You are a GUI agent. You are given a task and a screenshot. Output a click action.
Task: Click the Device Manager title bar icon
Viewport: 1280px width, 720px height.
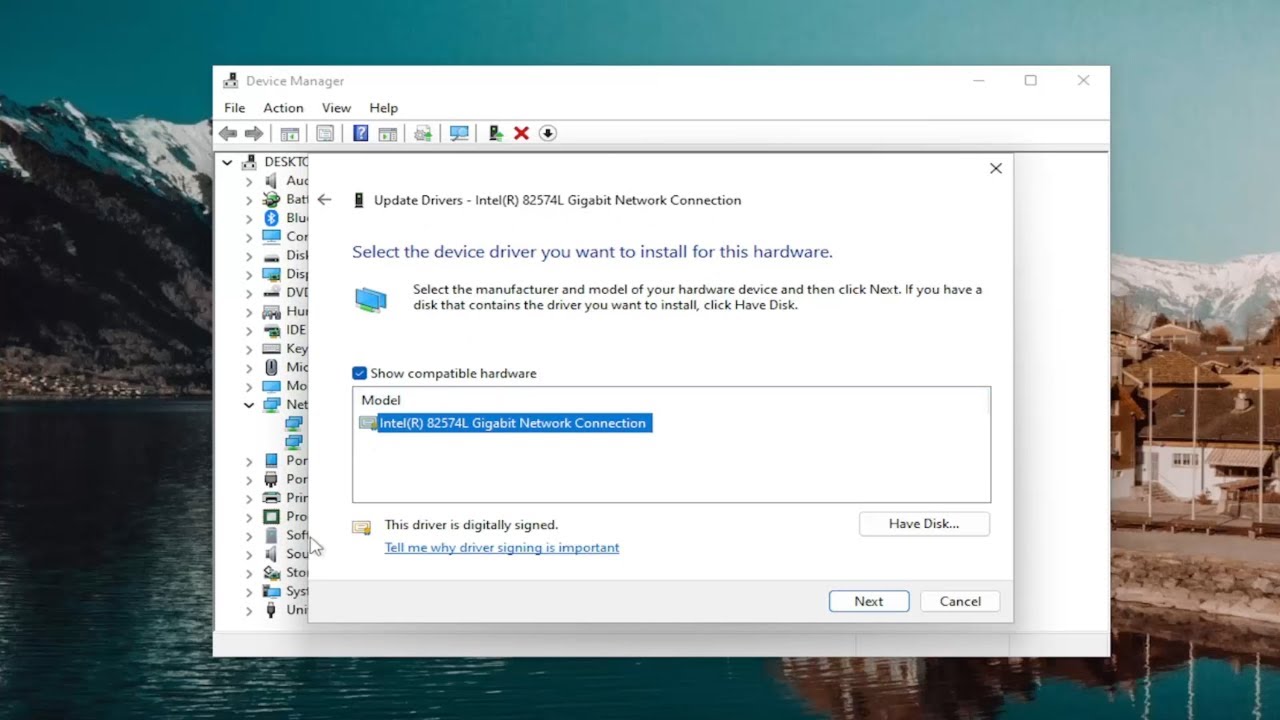point(231,81)
